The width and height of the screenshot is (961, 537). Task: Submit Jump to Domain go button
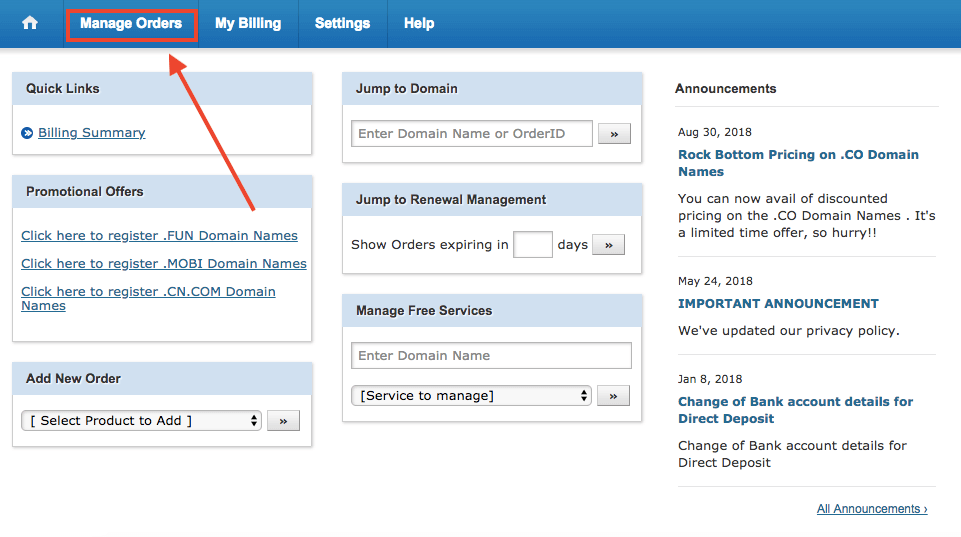tap(614, 134)
